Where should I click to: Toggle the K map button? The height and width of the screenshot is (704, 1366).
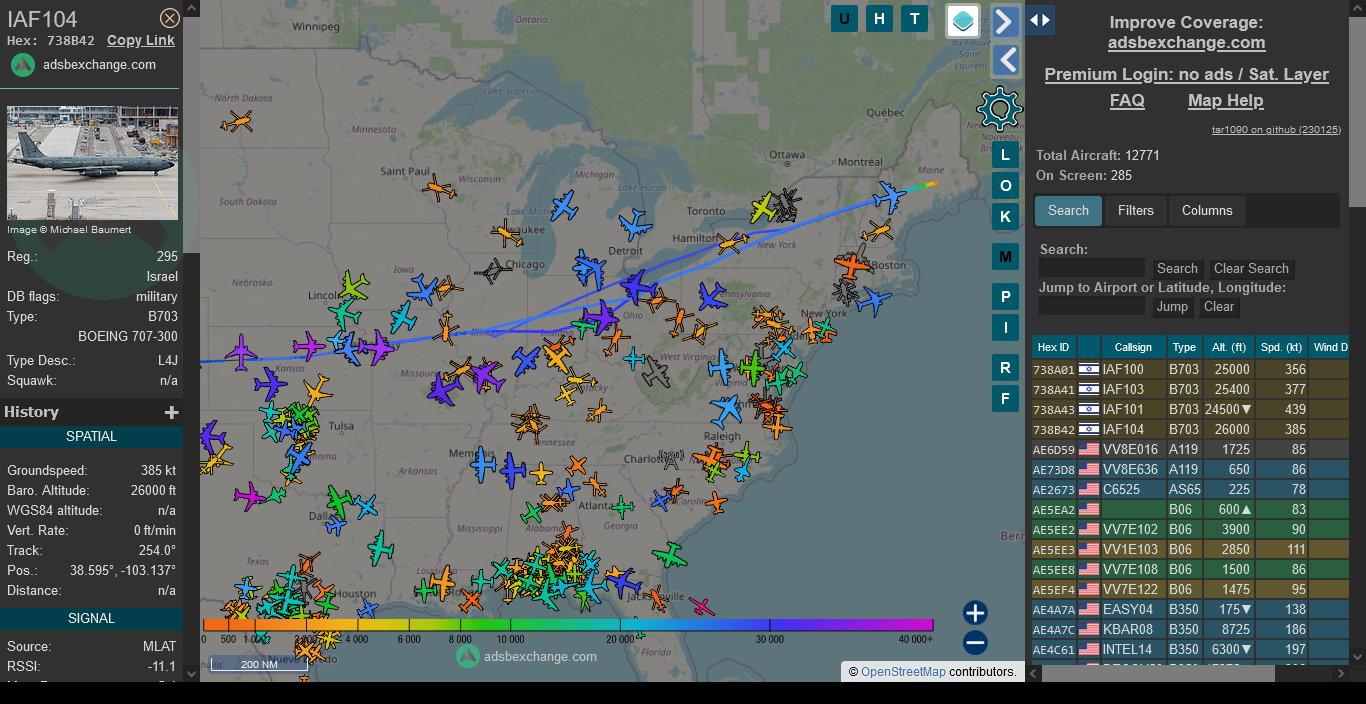coord(1005,216)
